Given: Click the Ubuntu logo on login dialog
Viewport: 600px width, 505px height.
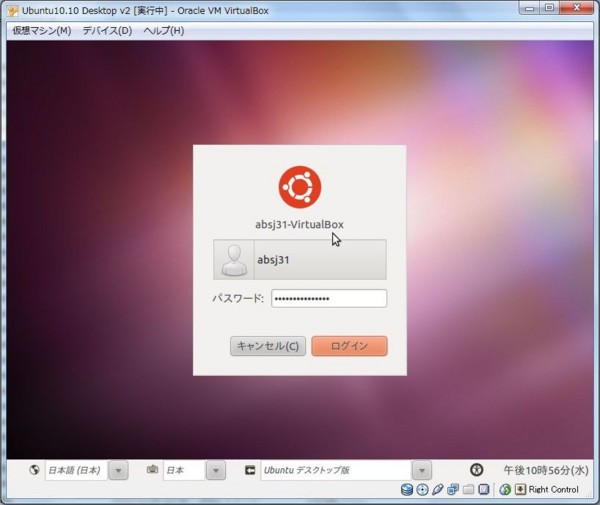Looking at the screenshot, I should click(300, 187).
